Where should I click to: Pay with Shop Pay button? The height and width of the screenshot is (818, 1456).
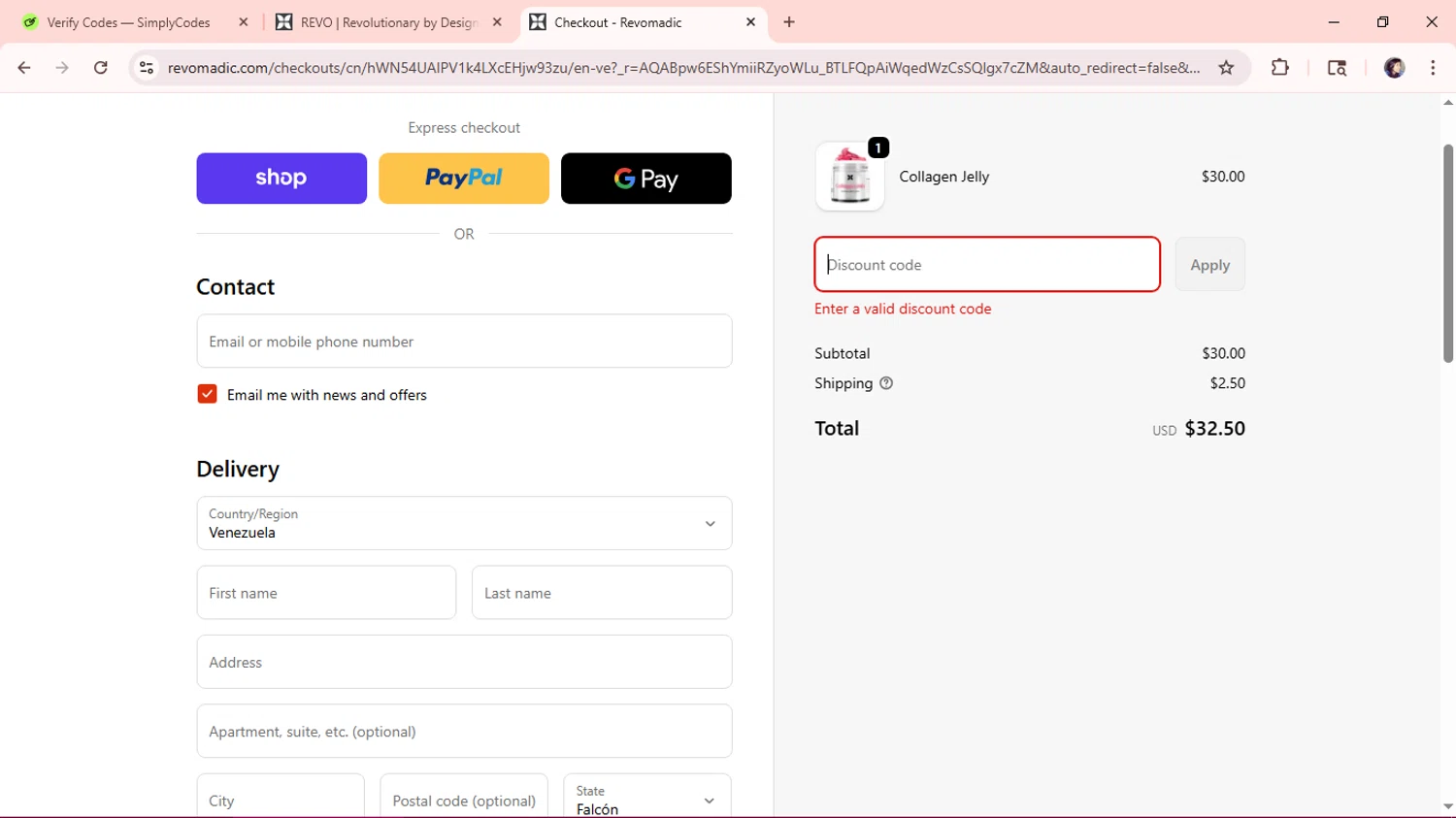tap(281, 179)
